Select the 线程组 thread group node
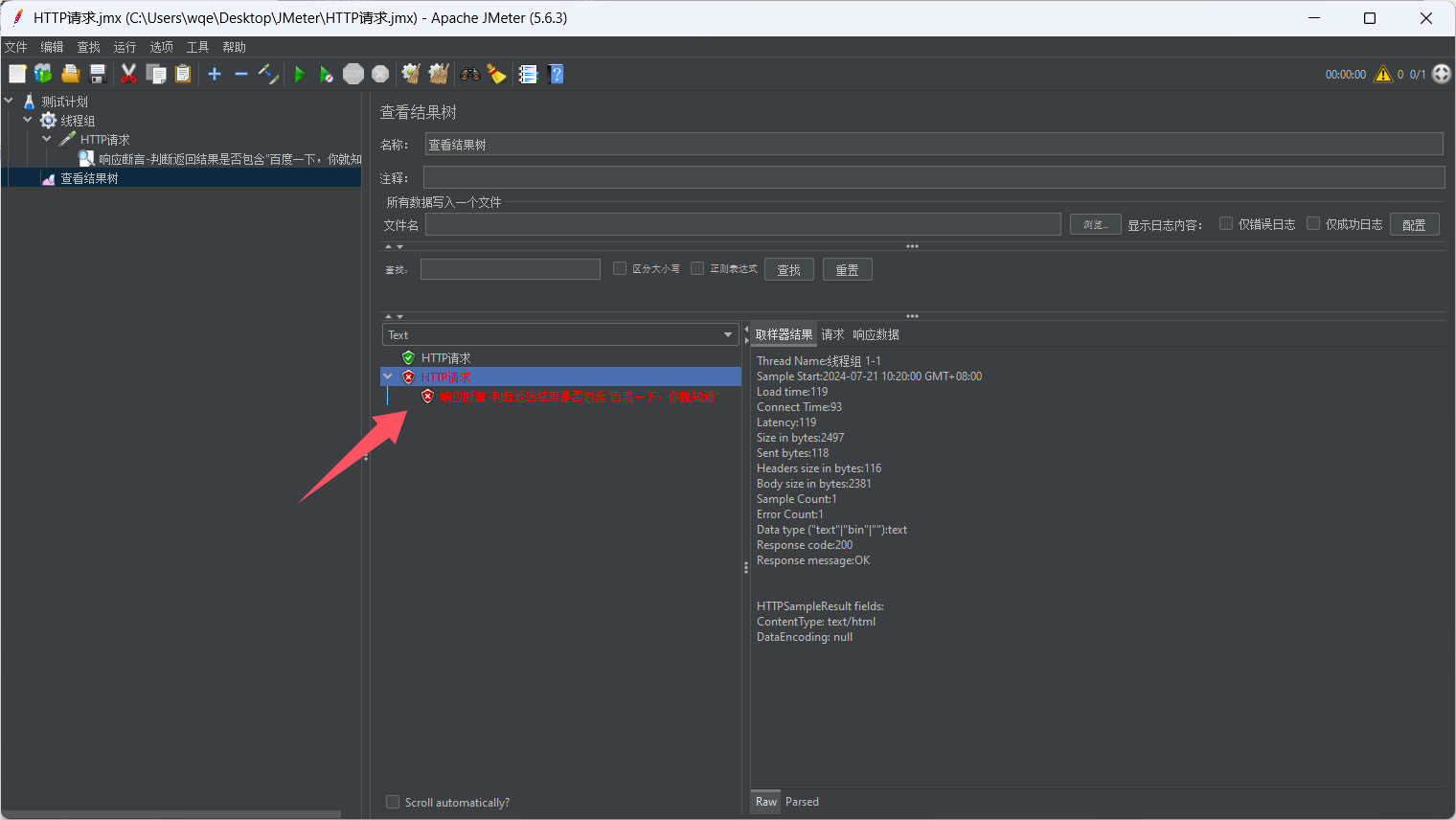This screenshot has height=820, width=1456. click(78, 121)
